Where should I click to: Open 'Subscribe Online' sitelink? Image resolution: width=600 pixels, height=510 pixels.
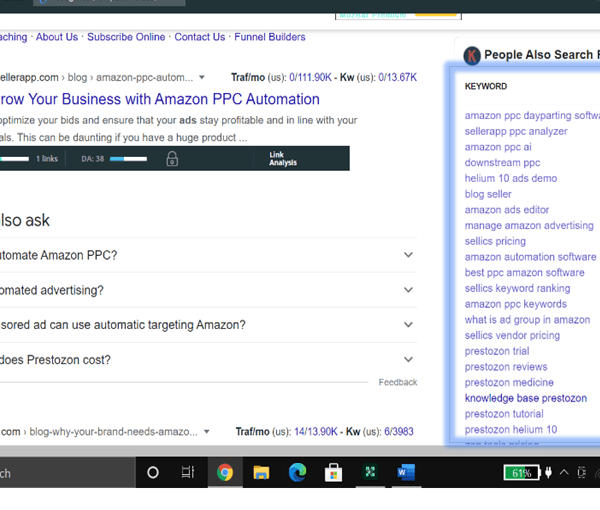pos(126,37)
